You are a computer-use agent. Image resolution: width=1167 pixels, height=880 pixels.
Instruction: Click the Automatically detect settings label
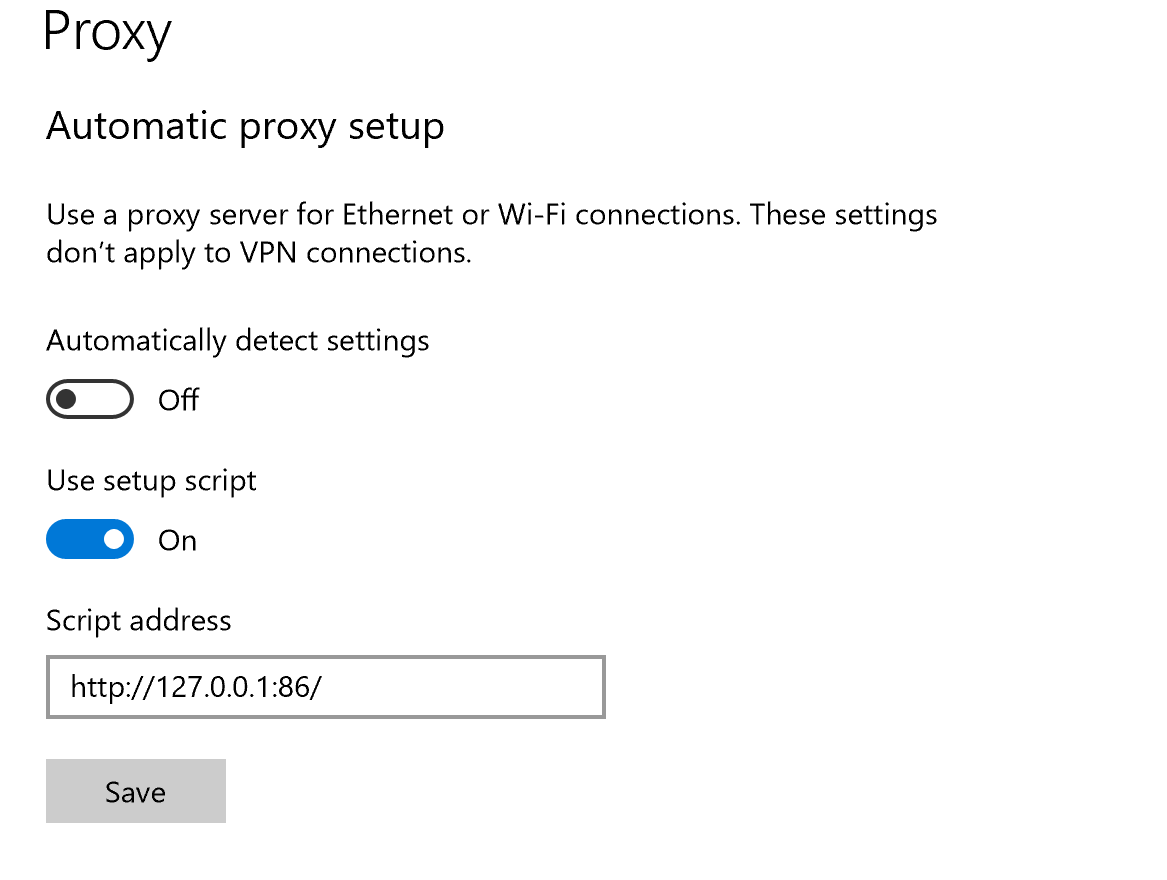[238, 341]
